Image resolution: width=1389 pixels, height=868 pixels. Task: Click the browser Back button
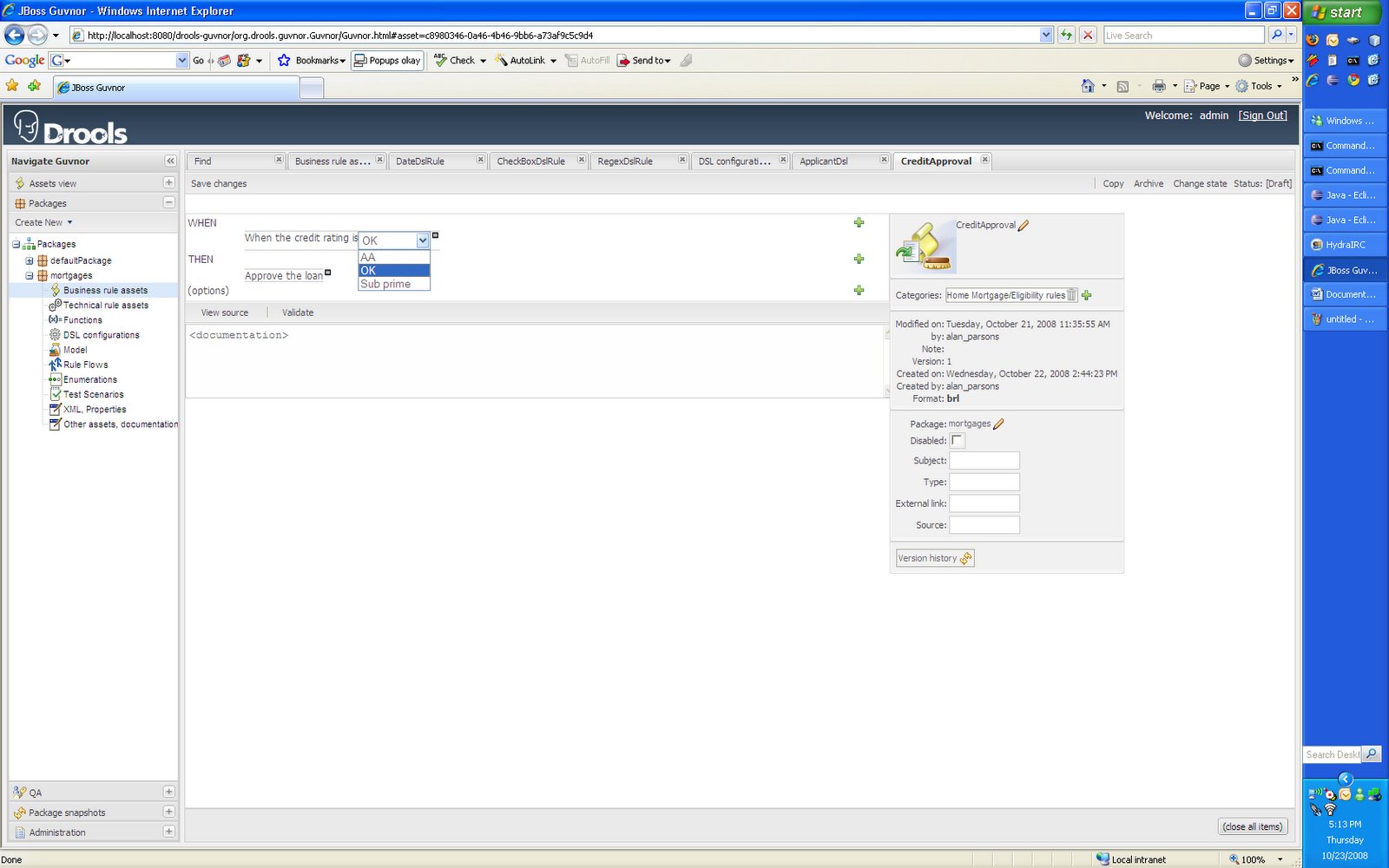(x=15, y=35)
